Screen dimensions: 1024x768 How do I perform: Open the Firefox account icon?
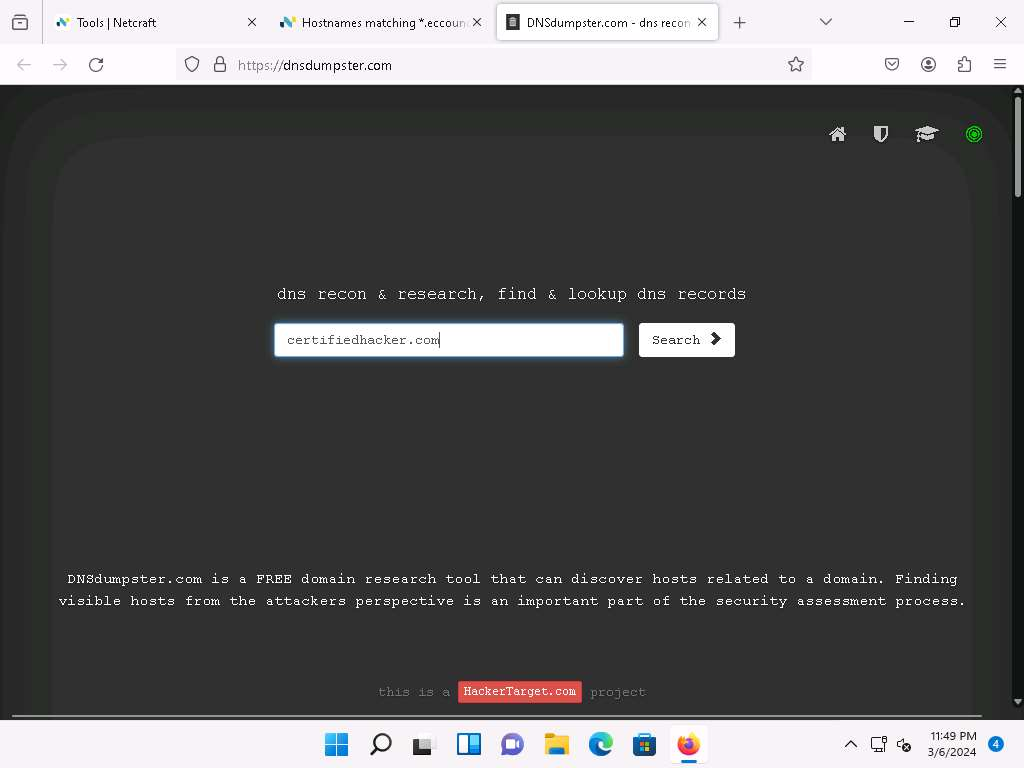928,64
